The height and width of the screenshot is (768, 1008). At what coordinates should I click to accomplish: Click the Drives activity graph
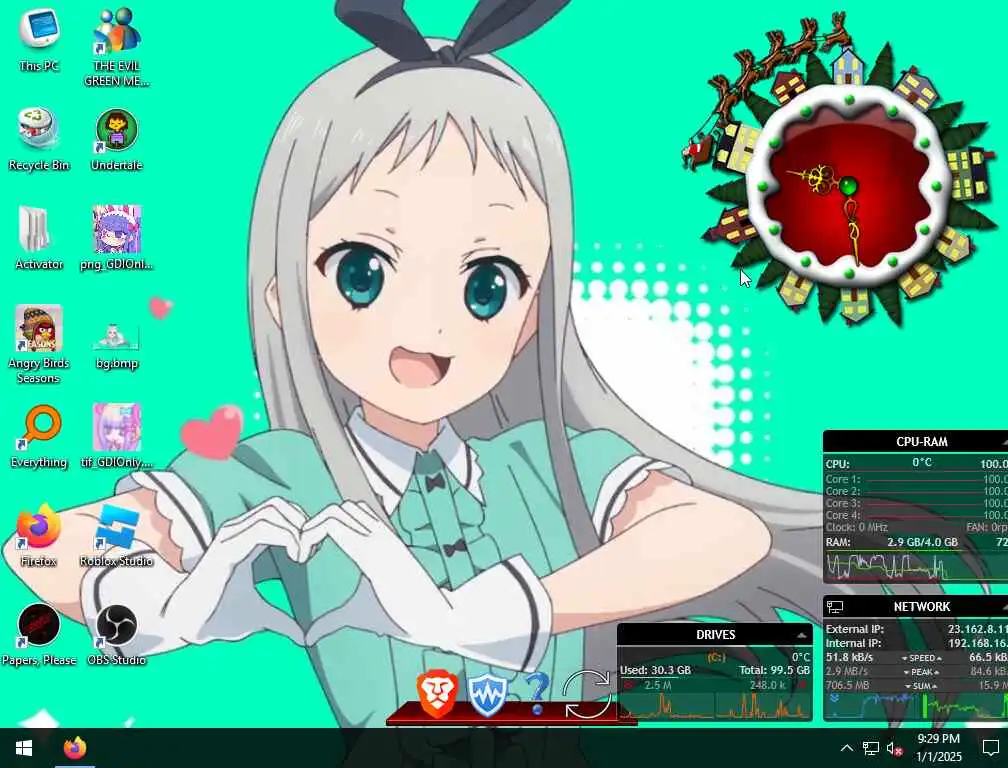715,705
